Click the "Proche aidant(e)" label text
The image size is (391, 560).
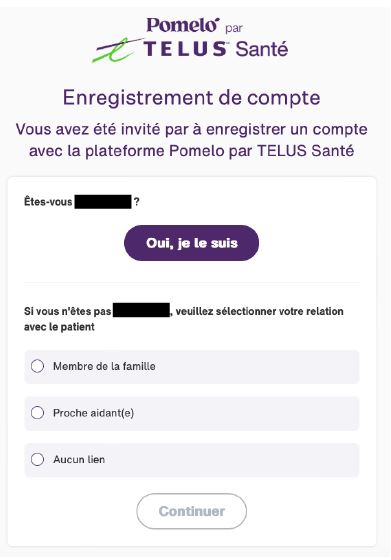94,413
